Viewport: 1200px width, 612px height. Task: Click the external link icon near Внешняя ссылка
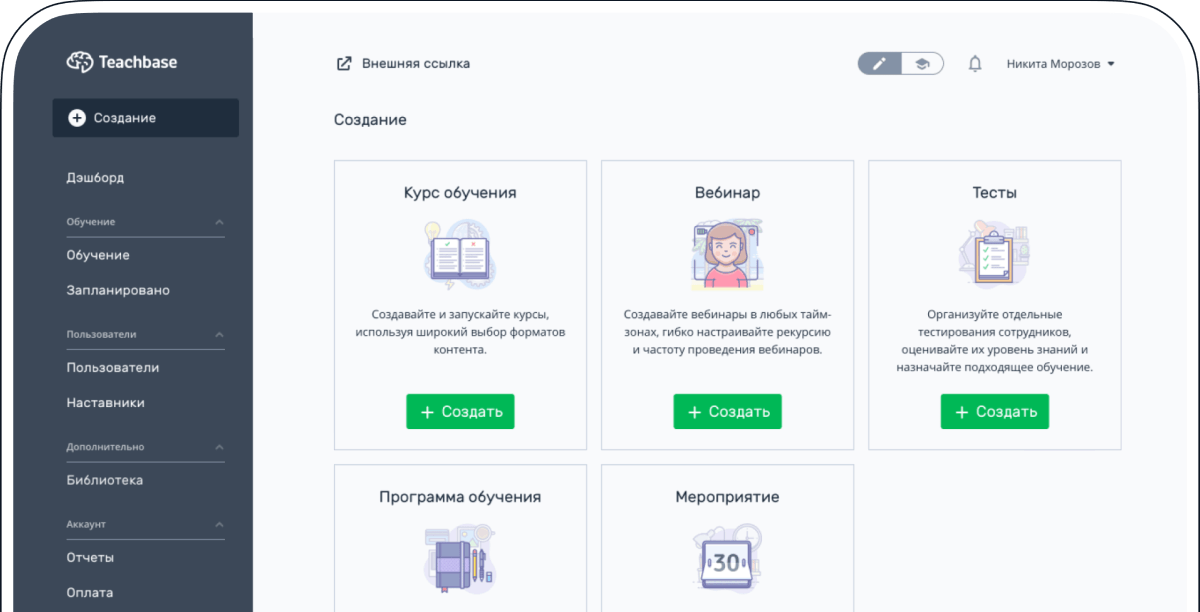pos(342,62)
